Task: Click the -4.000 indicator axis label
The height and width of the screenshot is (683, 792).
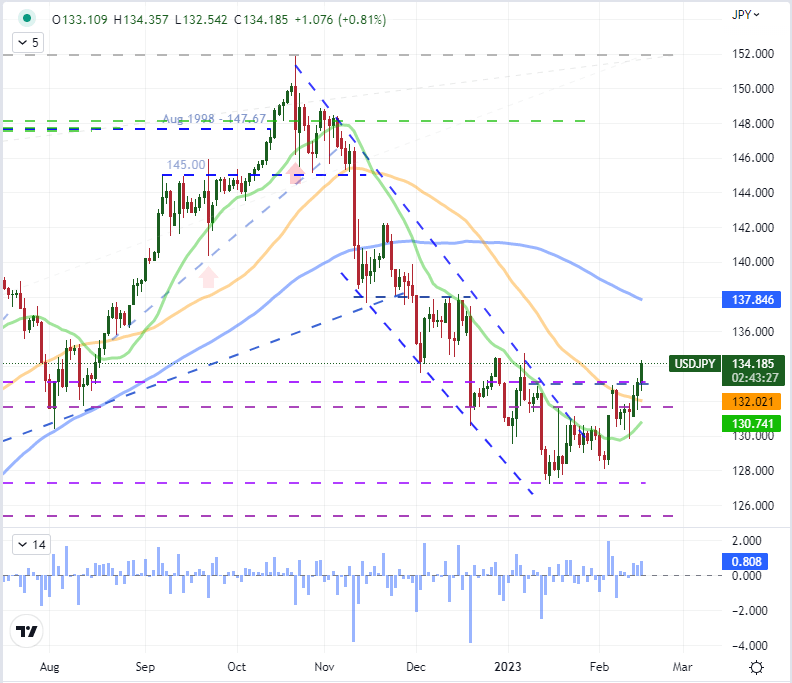Action: pos(751,646)
